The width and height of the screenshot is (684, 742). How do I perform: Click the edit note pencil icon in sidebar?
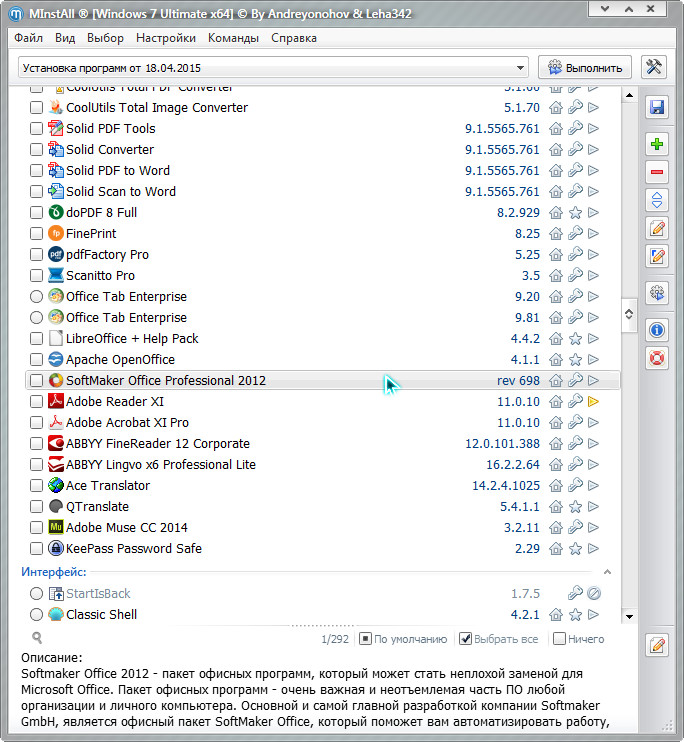(657, 229)
